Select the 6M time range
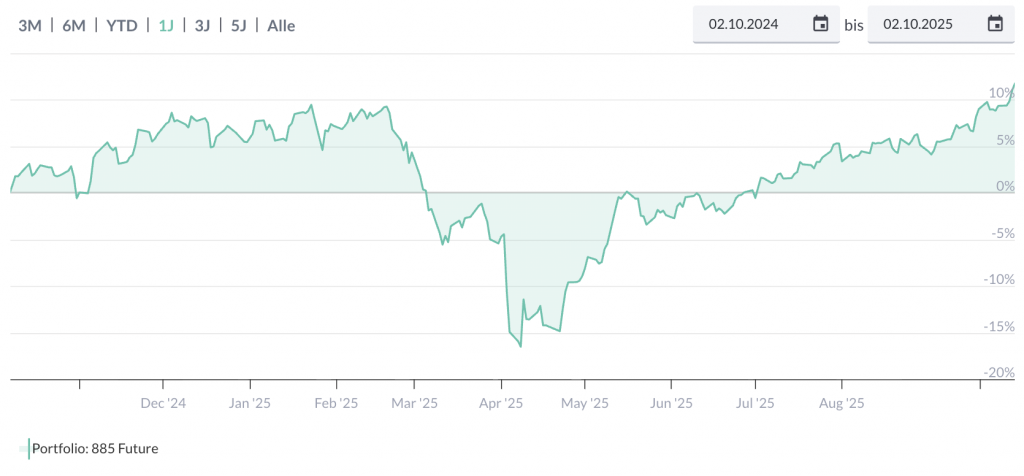1024x476 pixels. click(x=74, y=25)
